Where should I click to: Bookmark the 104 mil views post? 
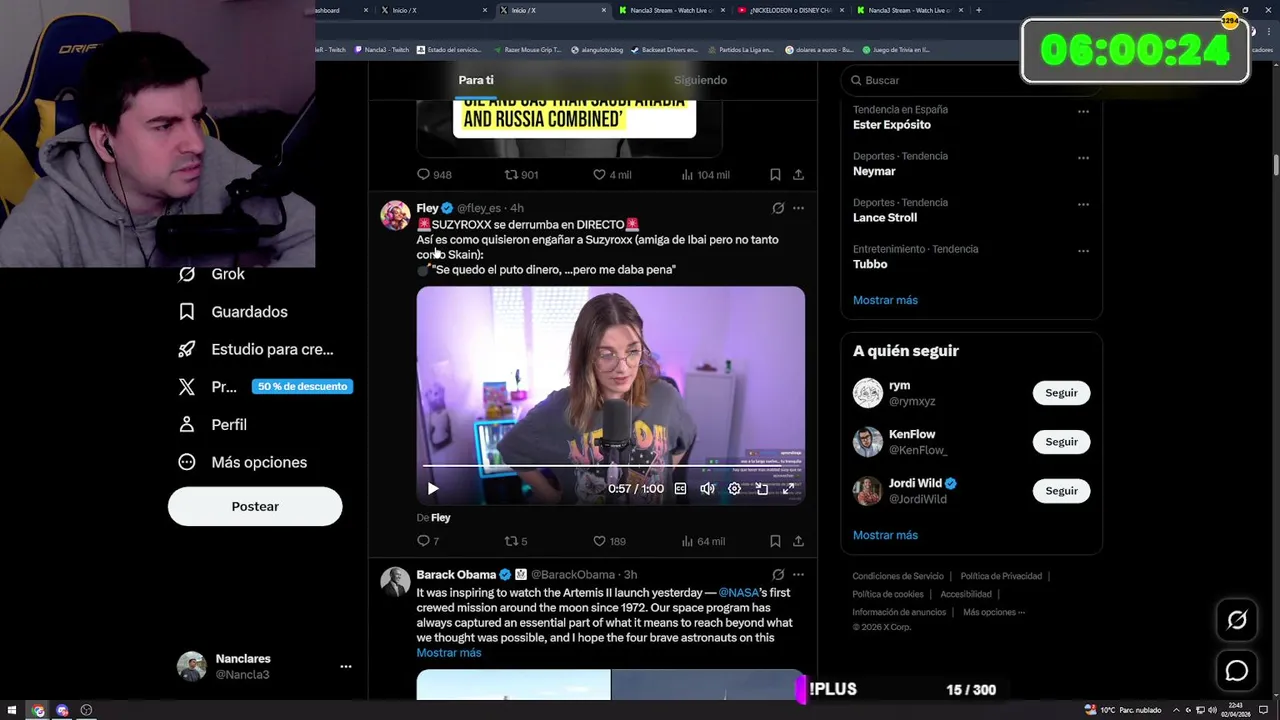pyautogui.click(x=775, y=174)
